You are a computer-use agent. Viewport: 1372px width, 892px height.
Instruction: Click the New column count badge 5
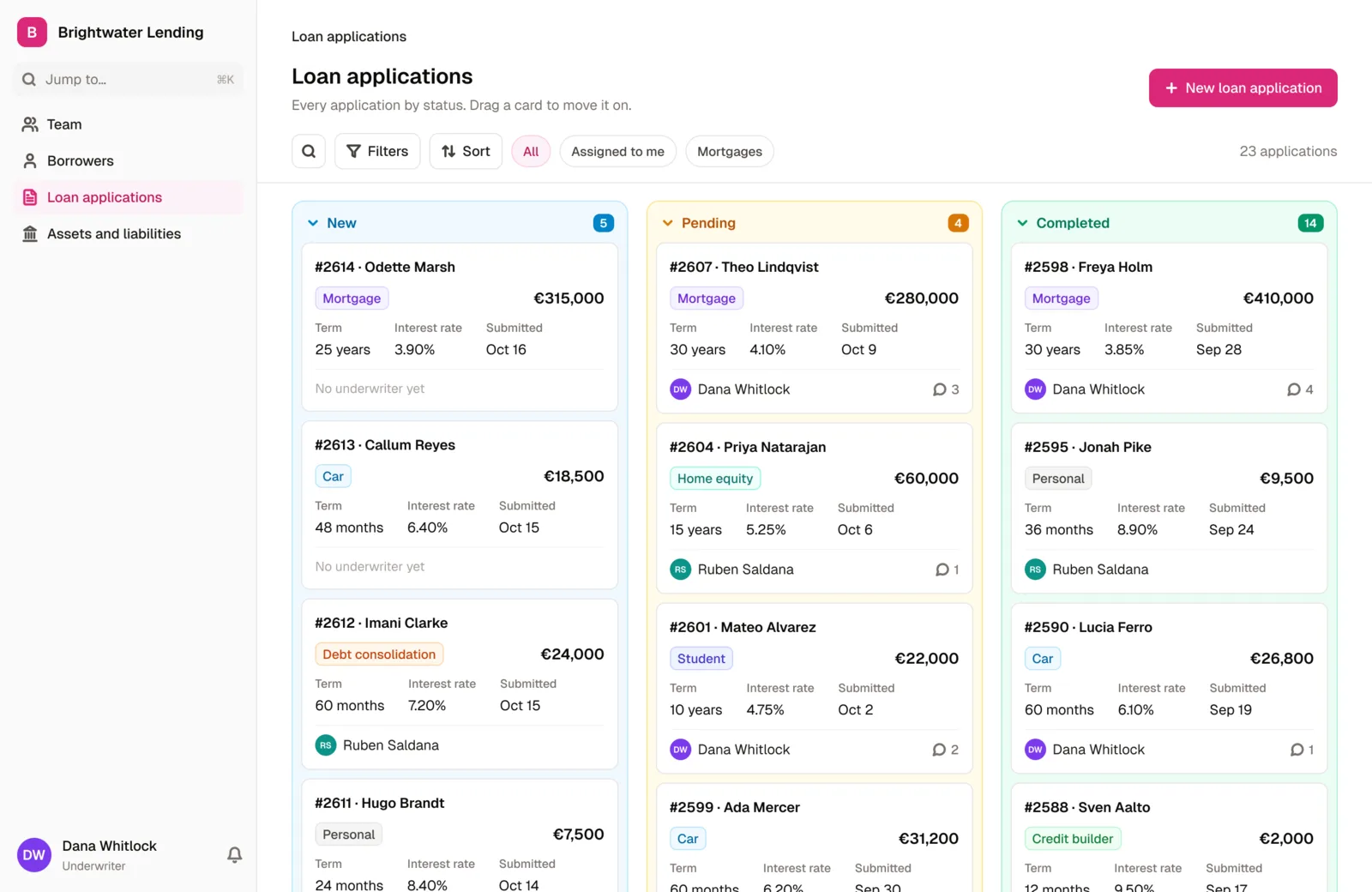pos(604,223)
